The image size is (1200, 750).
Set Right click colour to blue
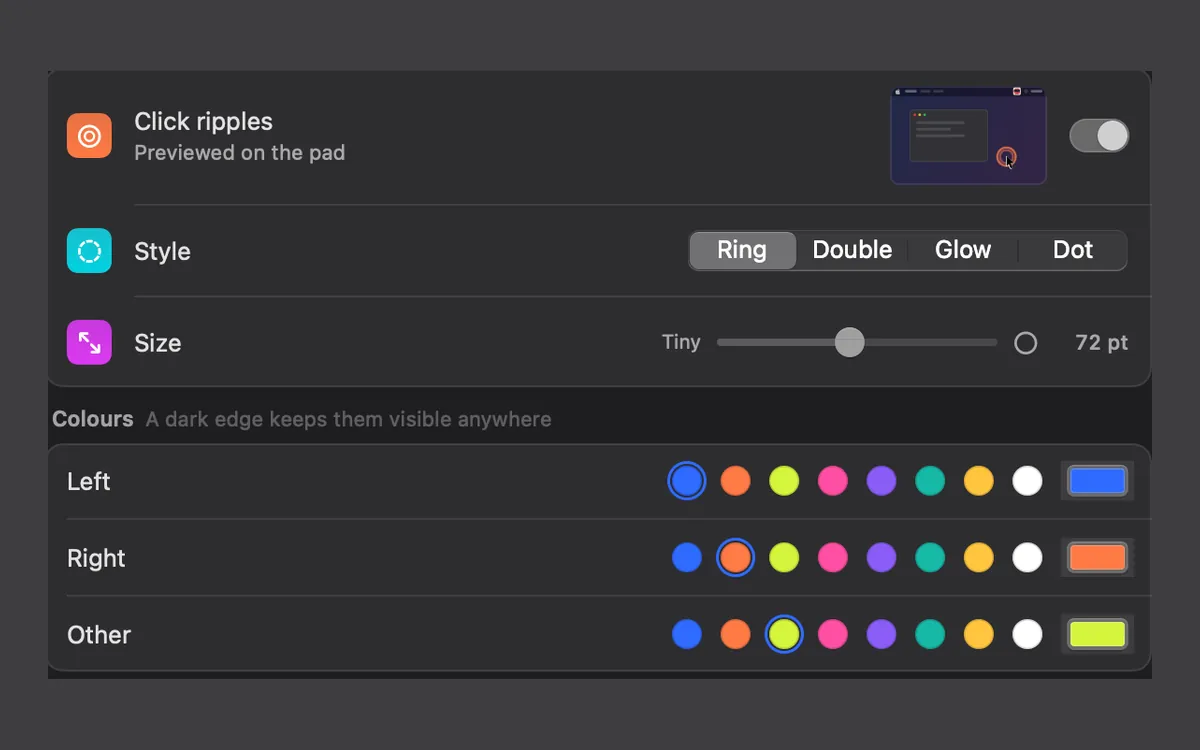(x=687, y=557)
